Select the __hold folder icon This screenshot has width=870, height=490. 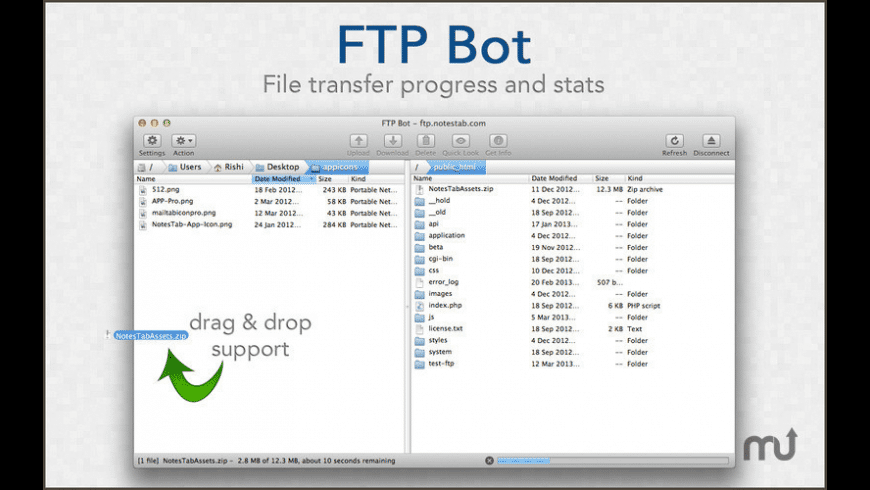point(419,201)
